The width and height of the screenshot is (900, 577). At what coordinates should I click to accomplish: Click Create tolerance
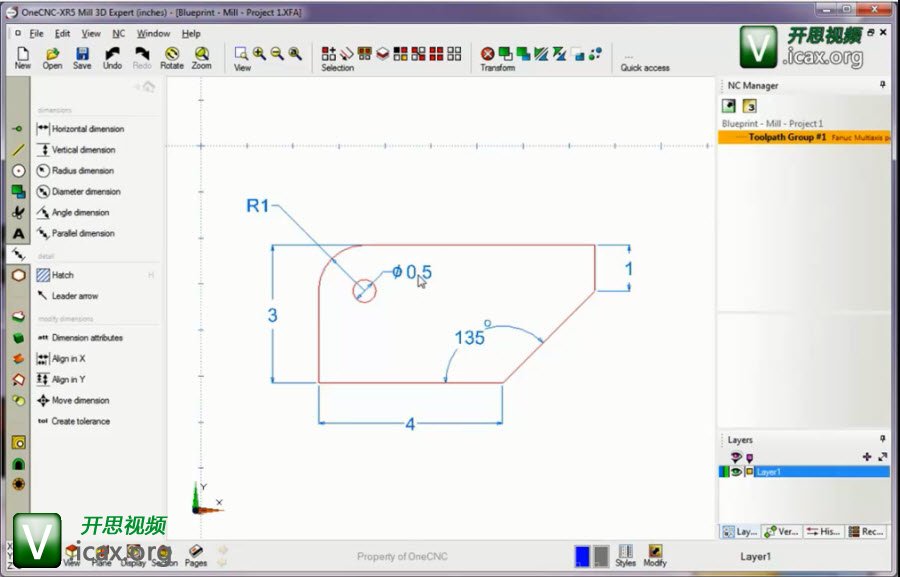point(73,421)
